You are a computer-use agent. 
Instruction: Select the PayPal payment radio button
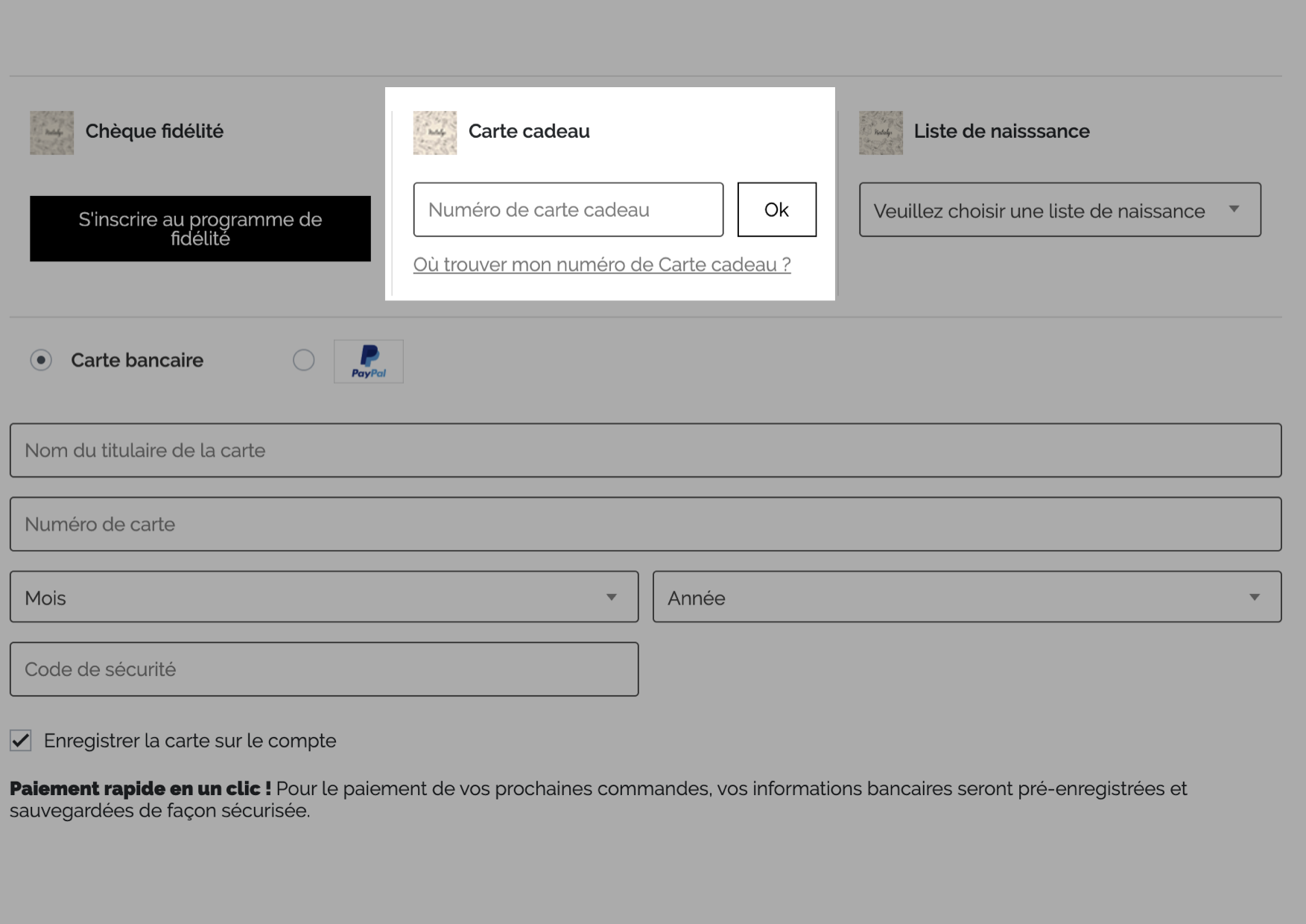click(303, 361)
